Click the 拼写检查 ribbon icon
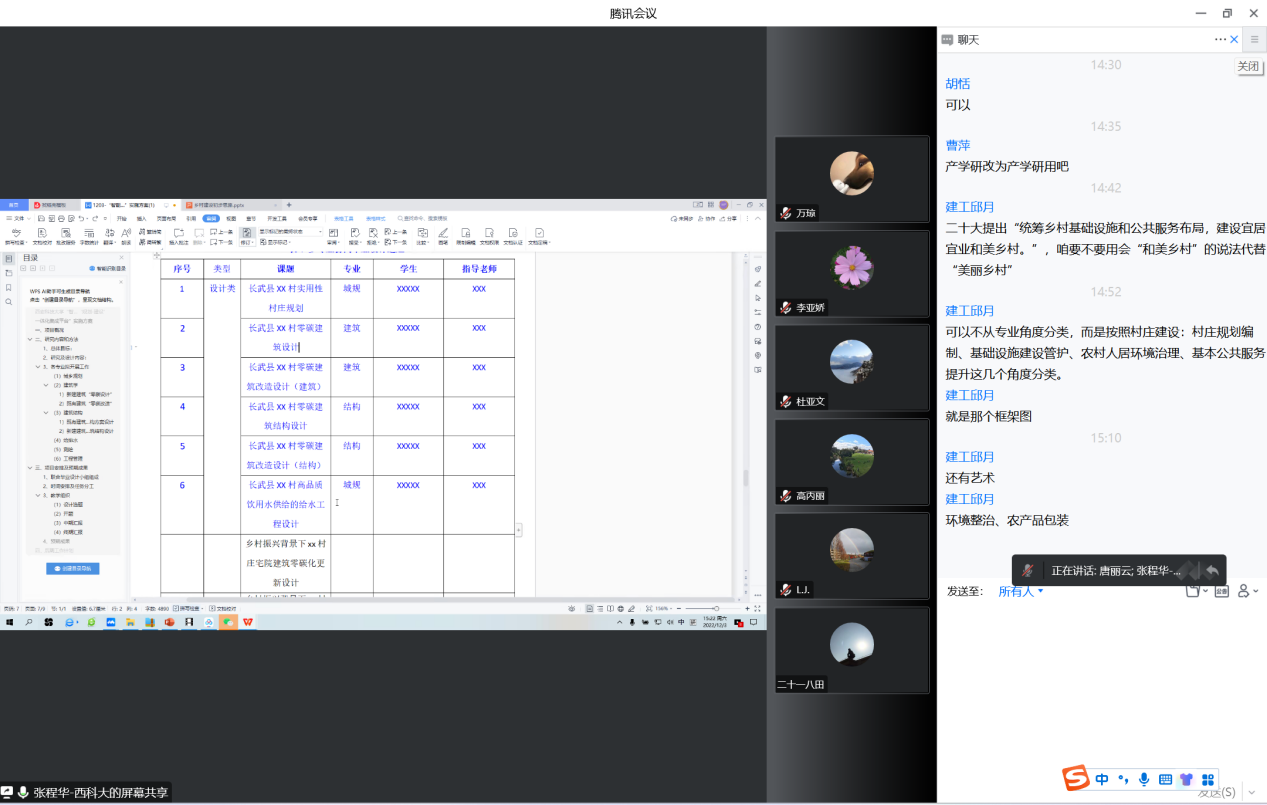 [x=17, y=235]
